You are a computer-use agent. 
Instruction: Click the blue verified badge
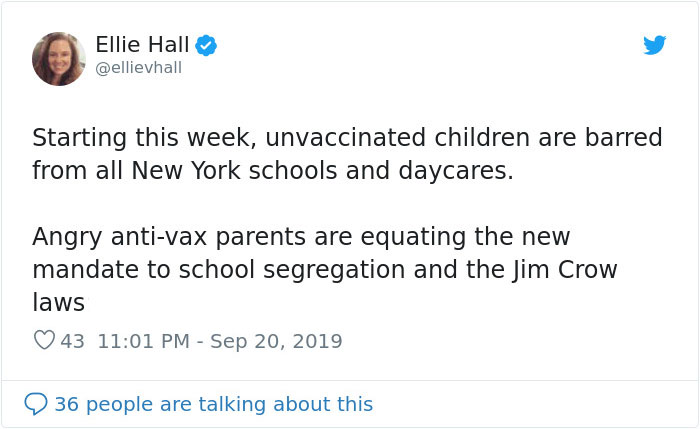[207, 45]
